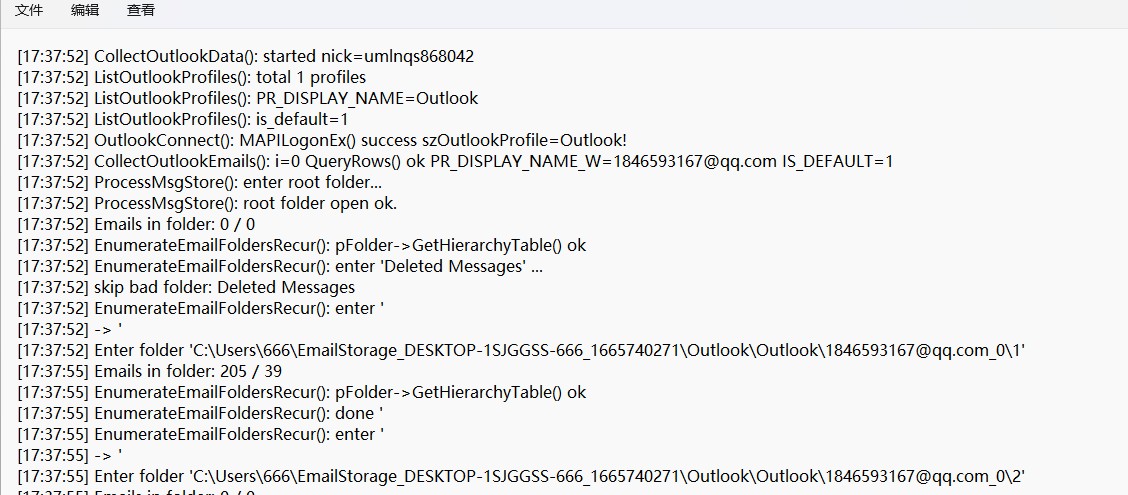Click the EnumerateEmailFoldersRecur(): done line
The image size is (1128, 495).
[x=238, y=413]
